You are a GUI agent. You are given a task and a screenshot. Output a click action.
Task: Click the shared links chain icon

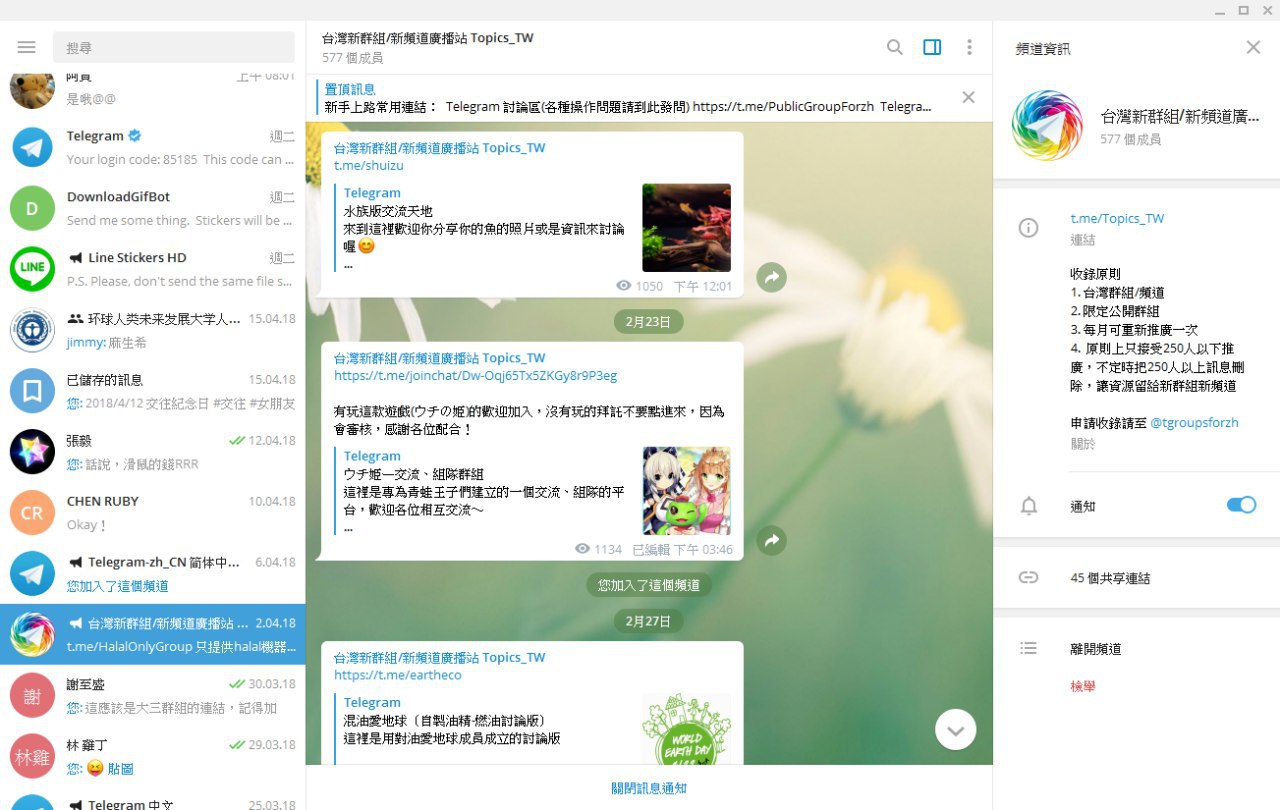tap(1028, 578)
